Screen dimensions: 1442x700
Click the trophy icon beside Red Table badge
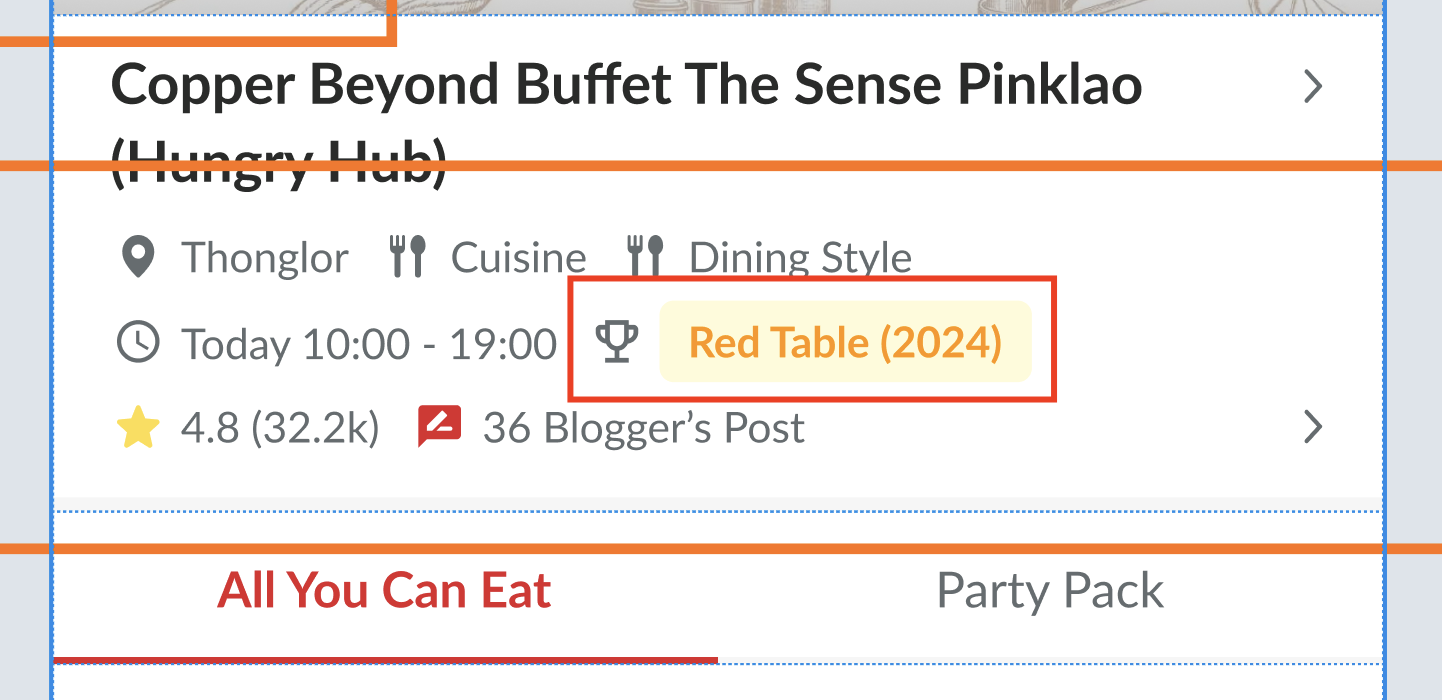616,342
